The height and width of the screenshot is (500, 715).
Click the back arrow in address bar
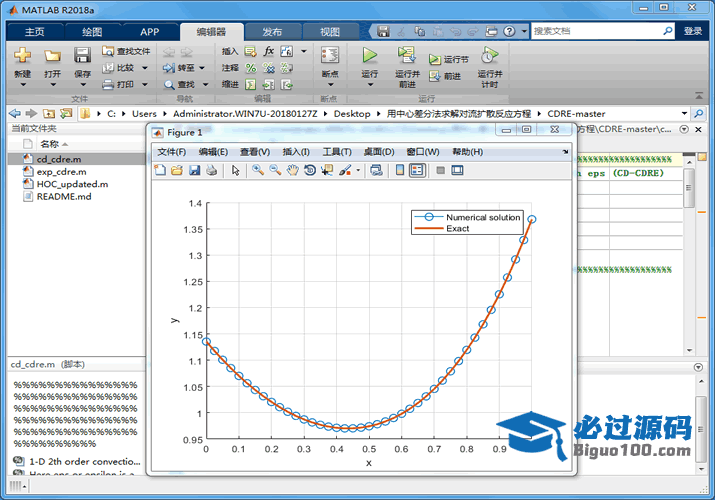15,113
